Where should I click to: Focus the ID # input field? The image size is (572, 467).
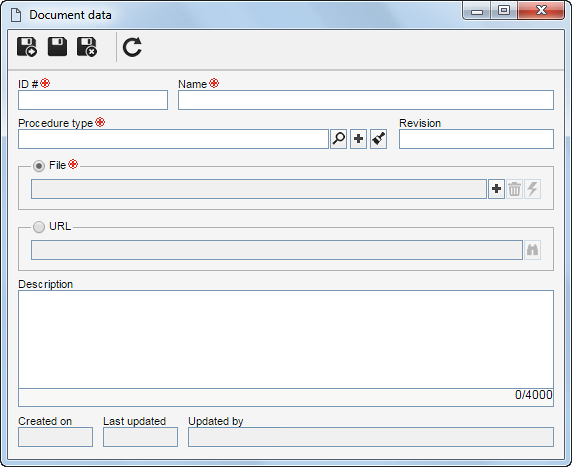coord(93,100)
